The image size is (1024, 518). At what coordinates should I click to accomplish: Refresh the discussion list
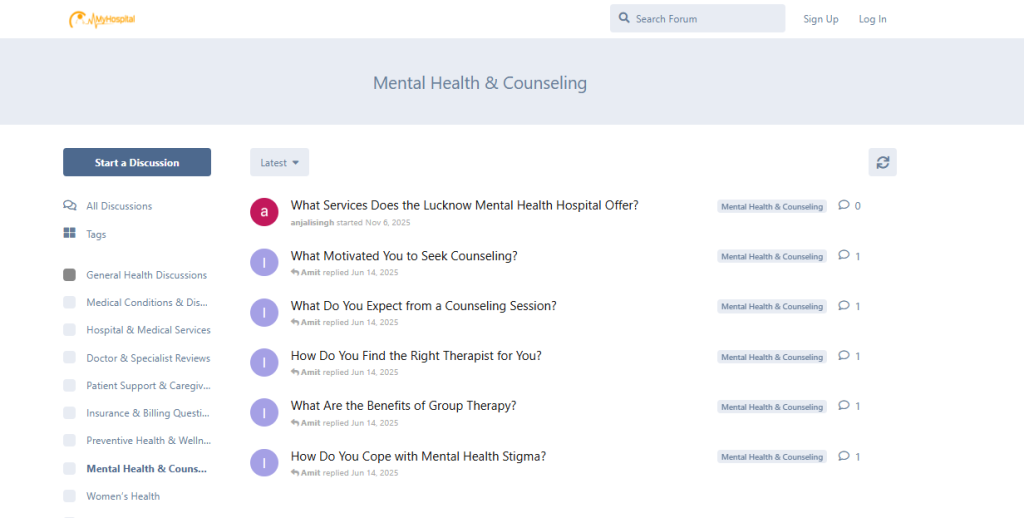[882, 162]
